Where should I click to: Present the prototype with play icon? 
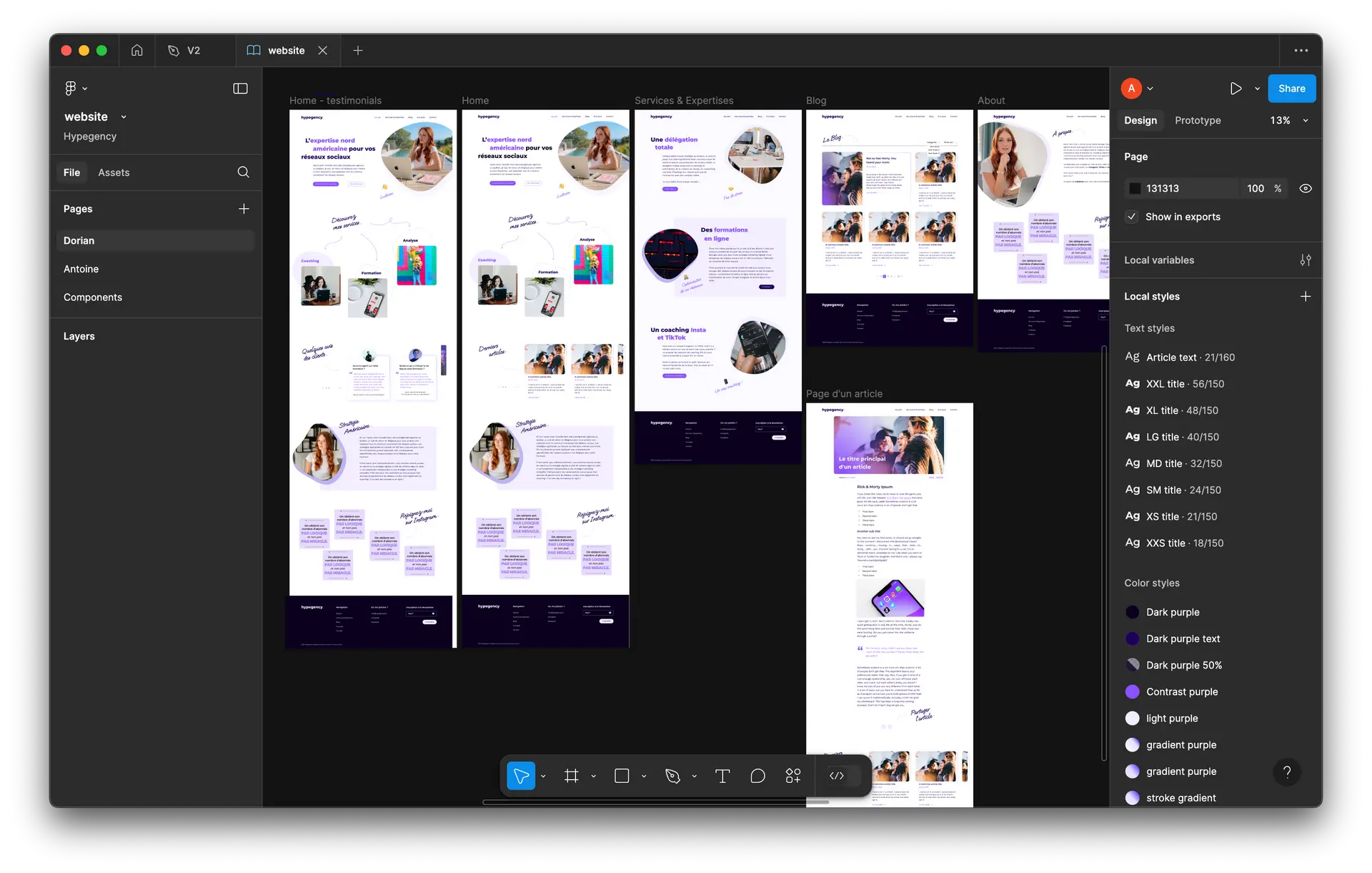[1236, 89]
